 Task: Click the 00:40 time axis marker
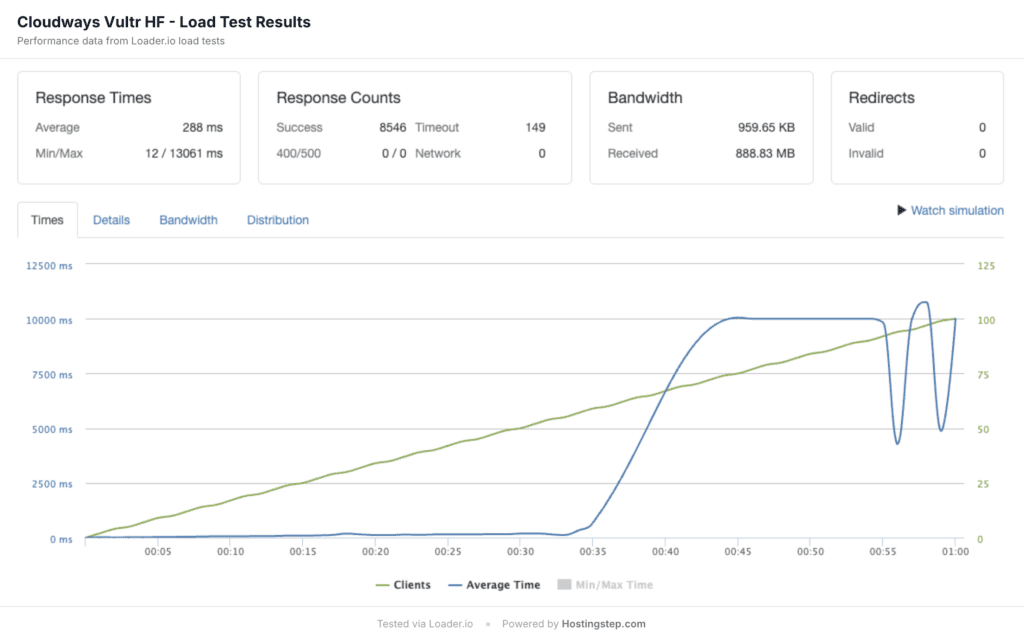[x=665, y=552]
